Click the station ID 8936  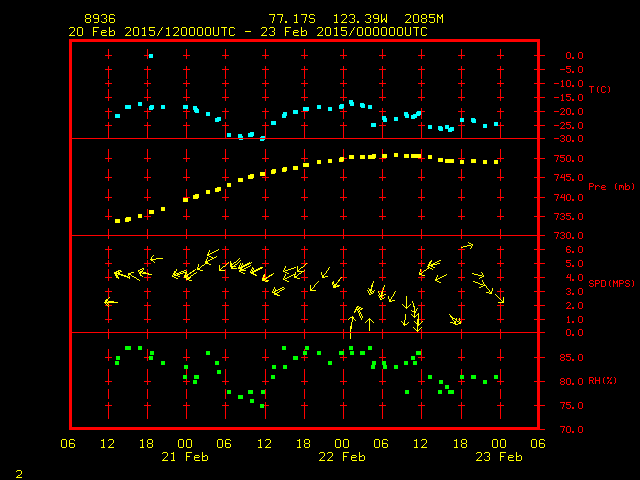[x=100, y=19]
